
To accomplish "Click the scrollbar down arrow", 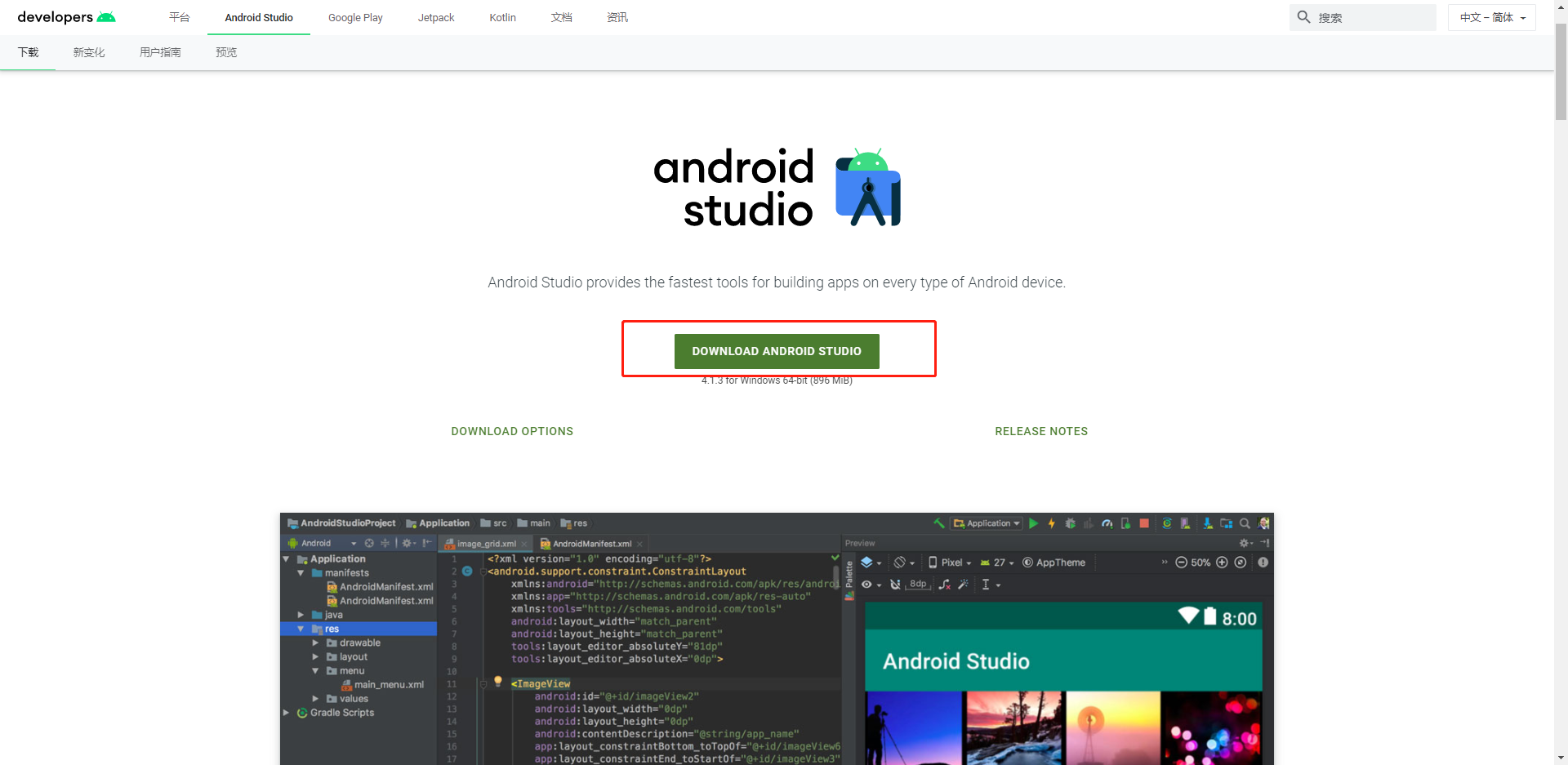I will (1561, 758).
